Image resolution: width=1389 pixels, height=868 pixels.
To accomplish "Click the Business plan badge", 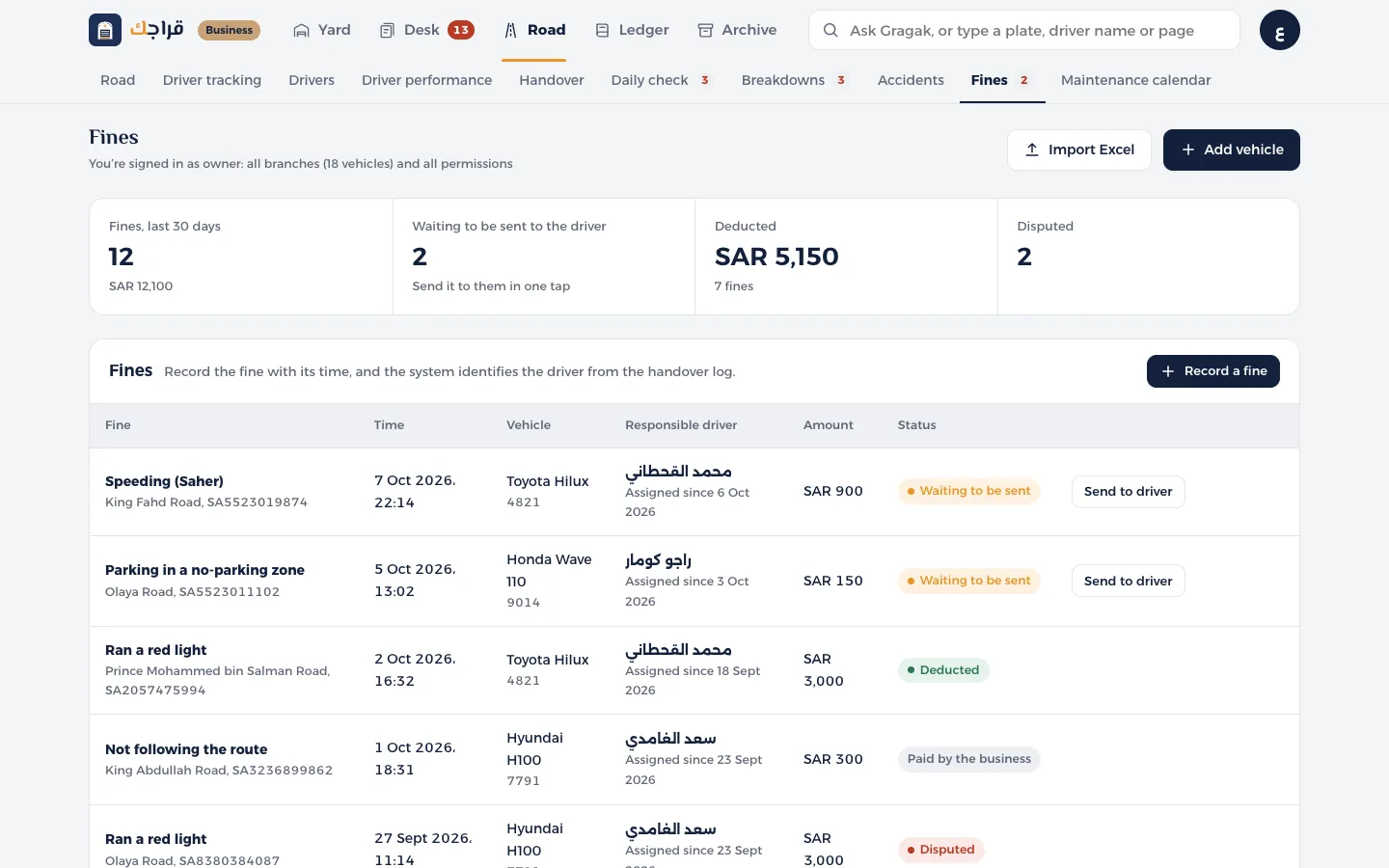I will tap(229, 30).
